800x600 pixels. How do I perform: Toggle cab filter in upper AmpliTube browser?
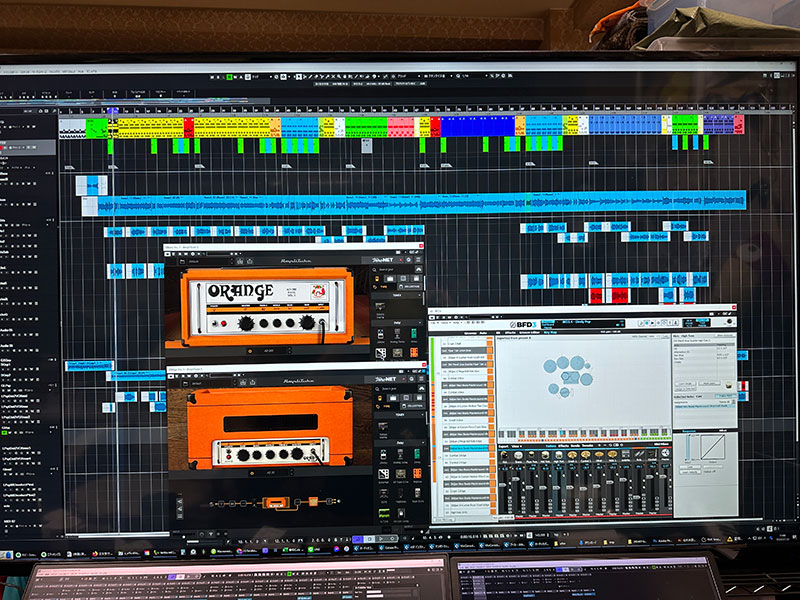(403, 279)
